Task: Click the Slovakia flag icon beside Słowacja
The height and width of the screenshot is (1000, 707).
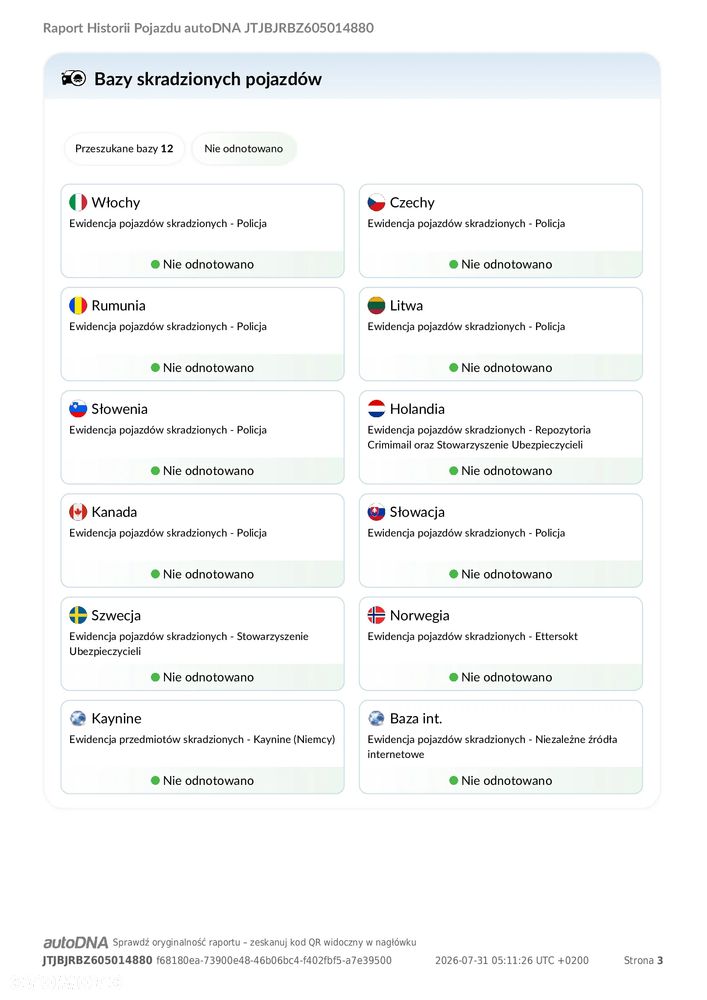Action: click(376, 512)
